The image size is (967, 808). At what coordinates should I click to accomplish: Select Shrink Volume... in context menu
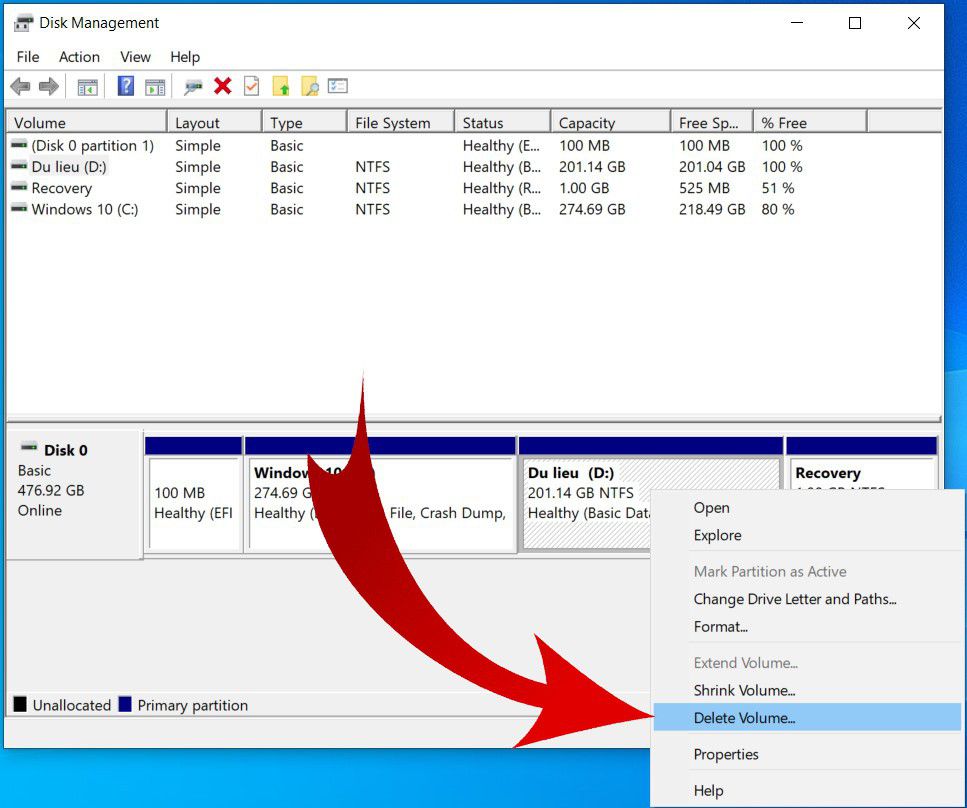click(744, 690)
